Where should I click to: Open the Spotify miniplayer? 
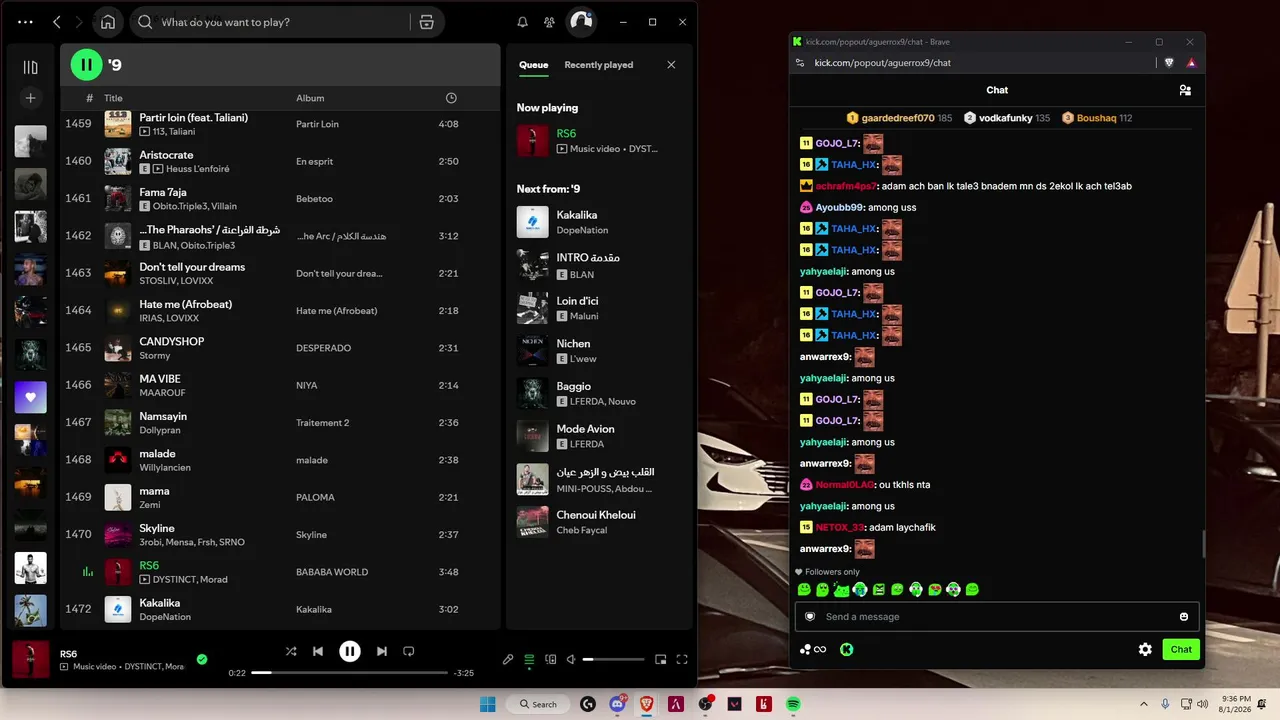[660, 660]
